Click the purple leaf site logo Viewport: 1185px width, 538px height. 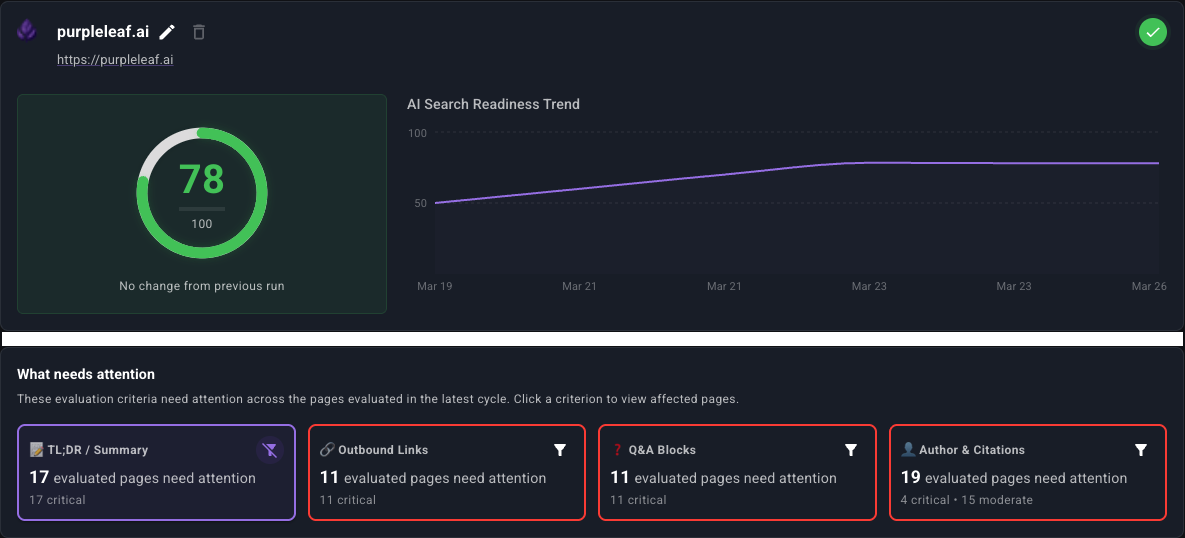point(26,31)
